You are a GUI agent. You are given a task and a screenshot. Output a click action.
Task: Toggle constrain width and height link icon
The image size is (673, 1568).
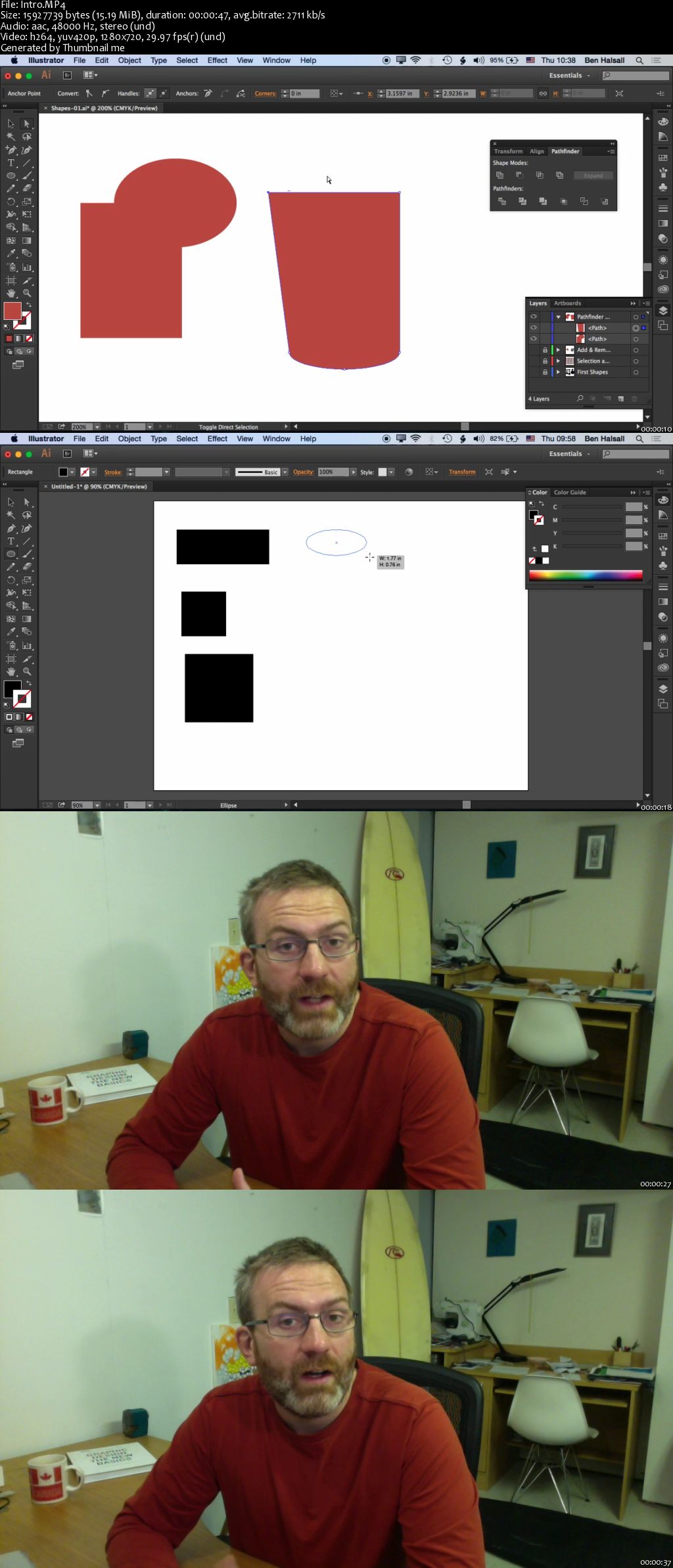pos(543,93)
